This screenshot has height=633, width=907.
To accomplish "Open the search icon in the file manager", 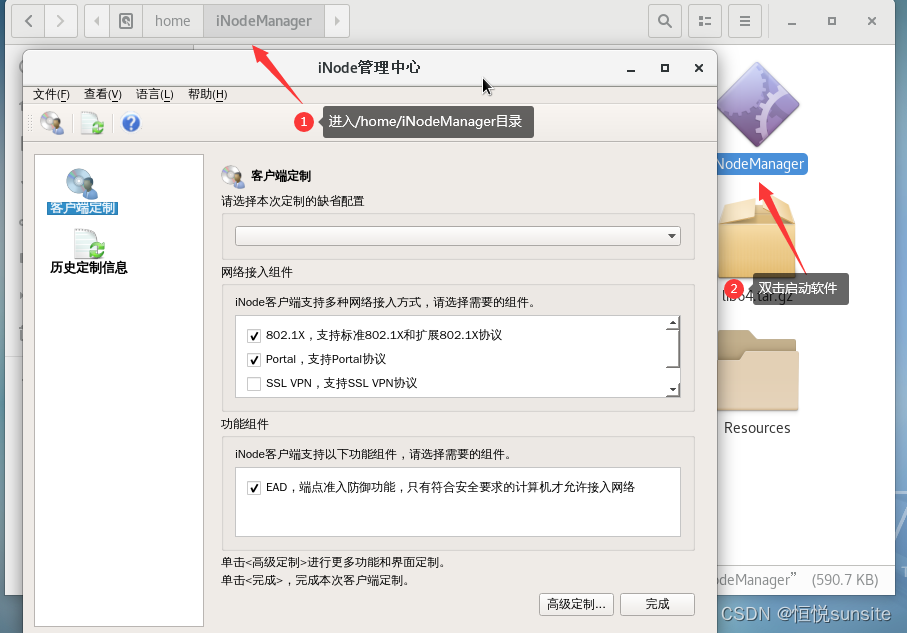I will [663, 20].
